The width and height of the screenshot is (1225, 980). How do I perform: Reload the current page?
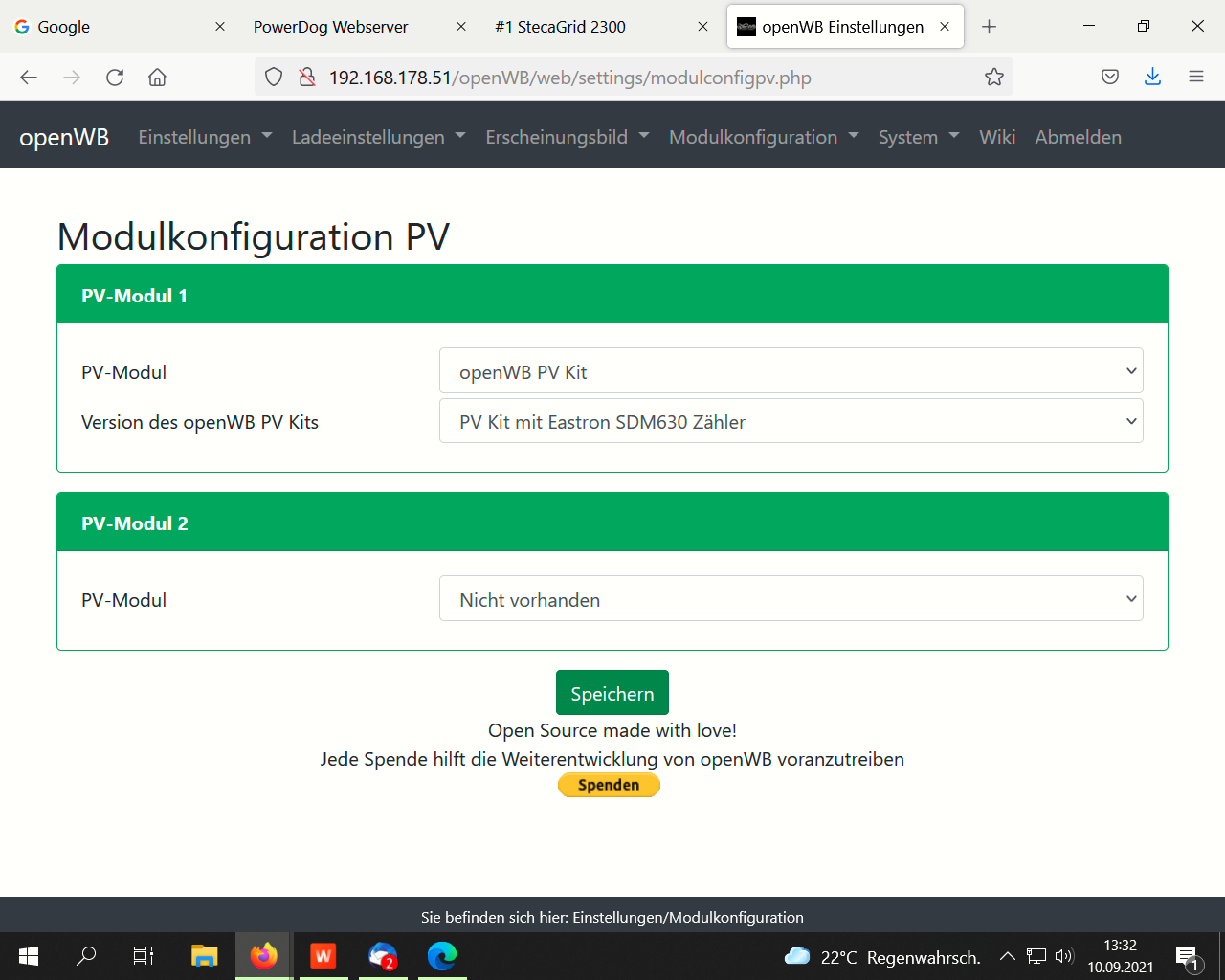pyautogui.click(x=115, y=78)
